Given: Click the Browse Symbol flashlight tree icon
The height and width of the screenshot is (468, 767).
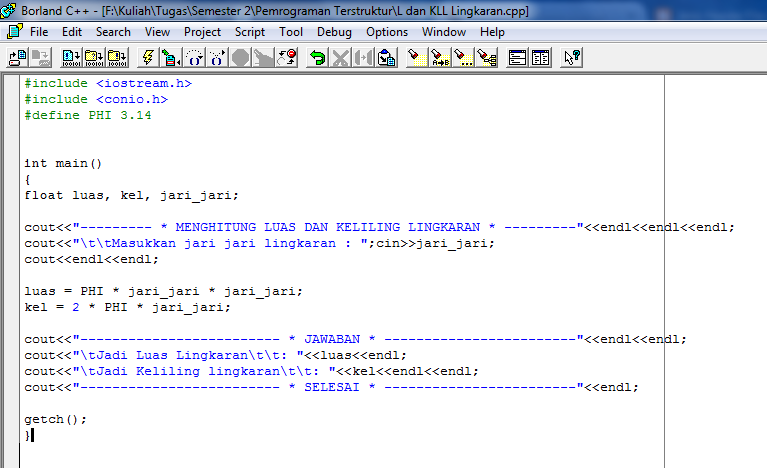Looking at the screenshot, I should click(x=487, y=58).
